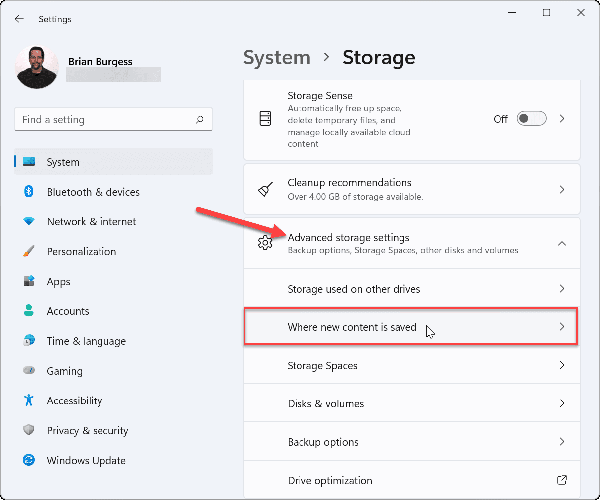Click the Find a setting search box
Image resolution: width=600 pixels, height=500 pixels.
pyautogui.click(x=105, y=120)
